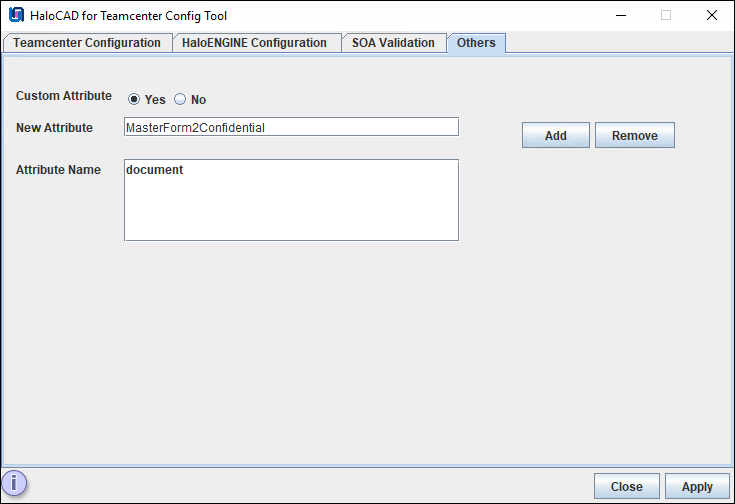Click the bottom Close button
Screen dimensions: 735x504
(626, 486)
